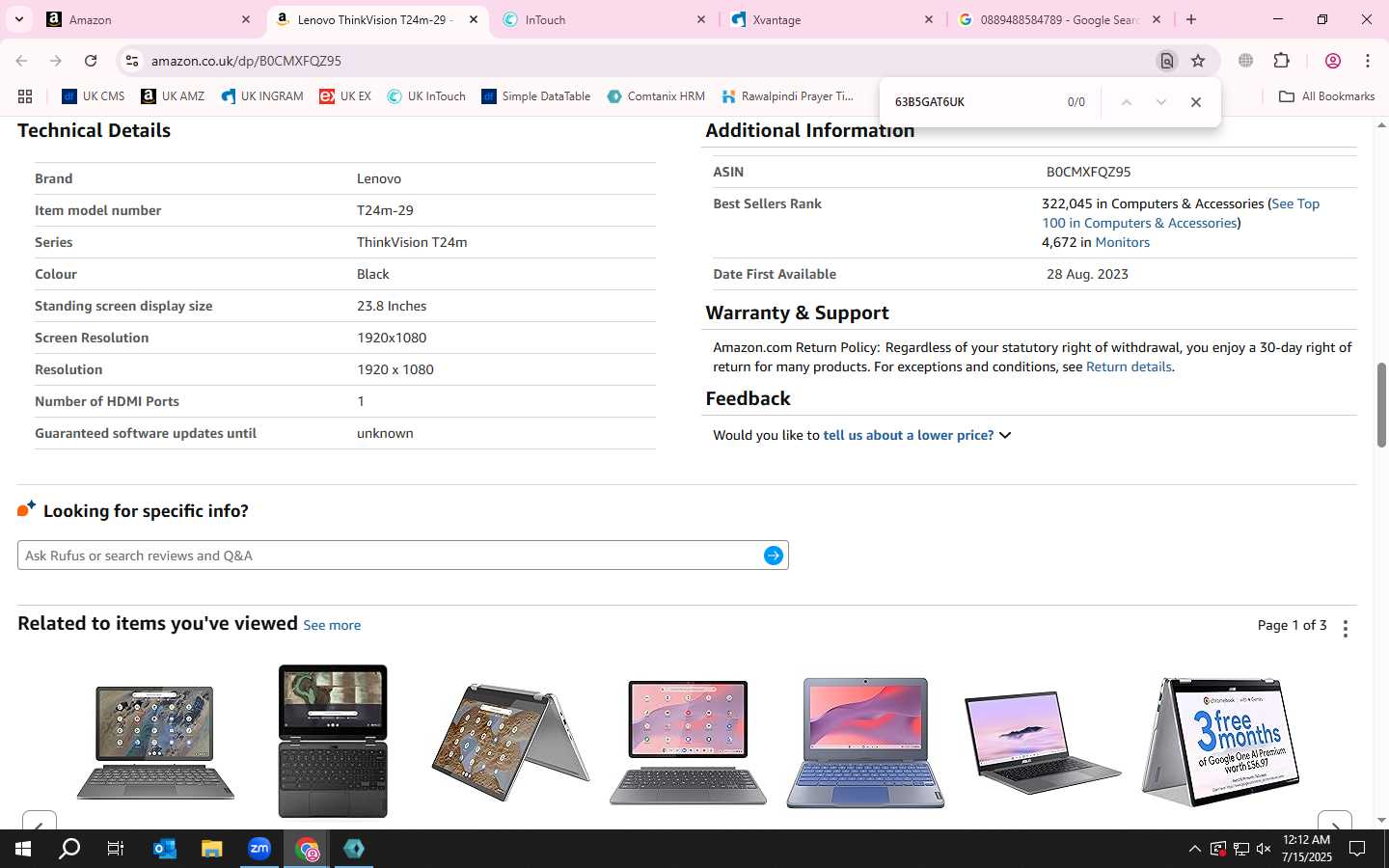Expand the 'tell us about a lower price' chevron

[x=1005, y=435]
